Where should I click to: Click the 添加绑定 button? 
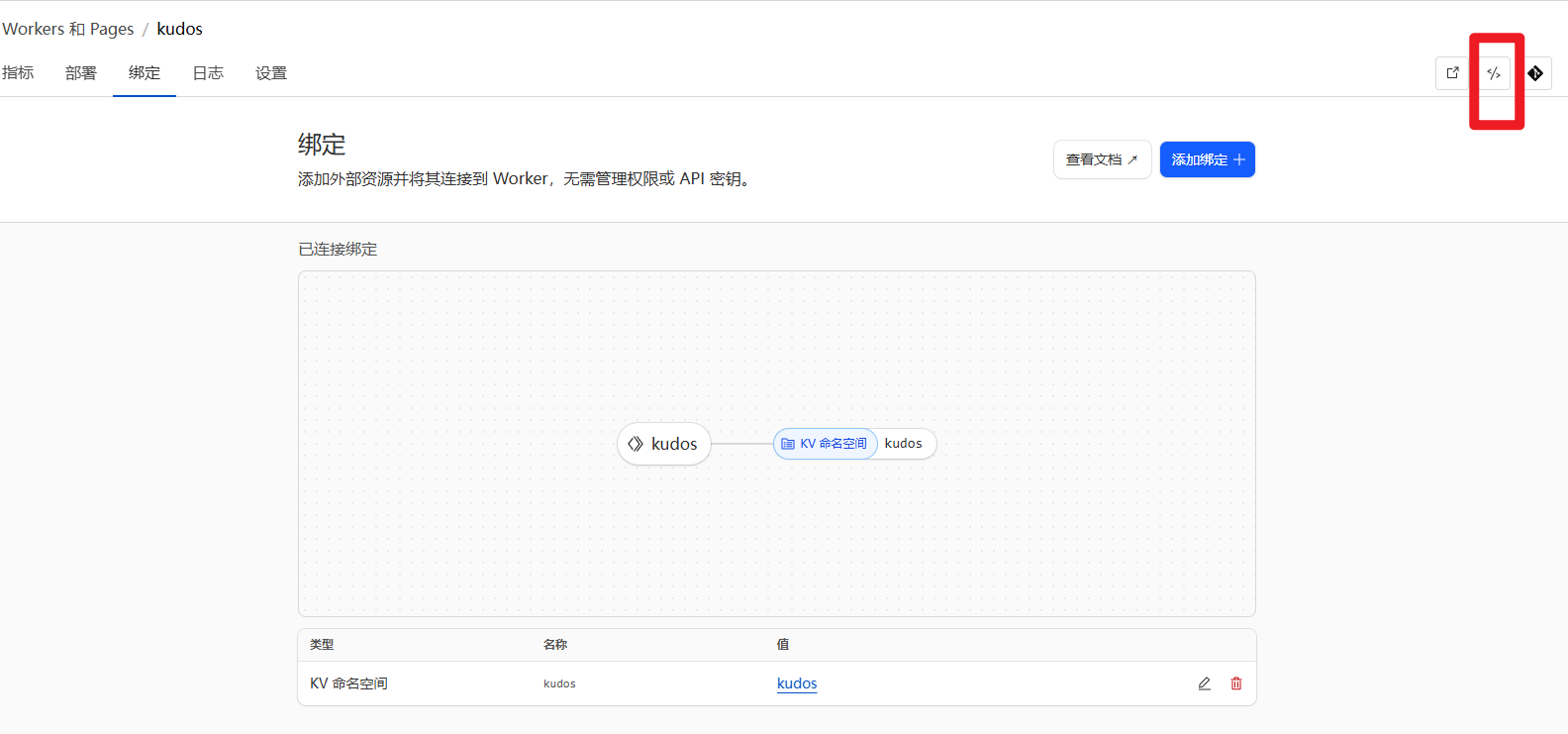click(x=1207, y=159)
